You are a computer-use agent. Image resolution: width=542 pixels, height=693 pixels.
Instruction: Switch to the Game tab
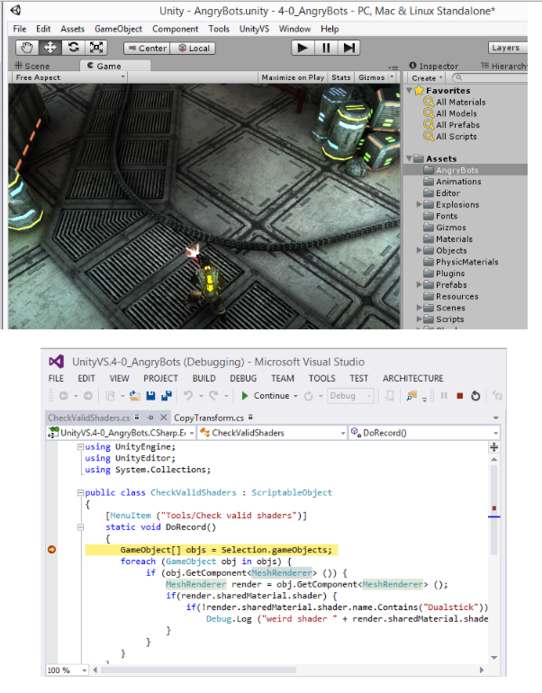tap(115, 65)
